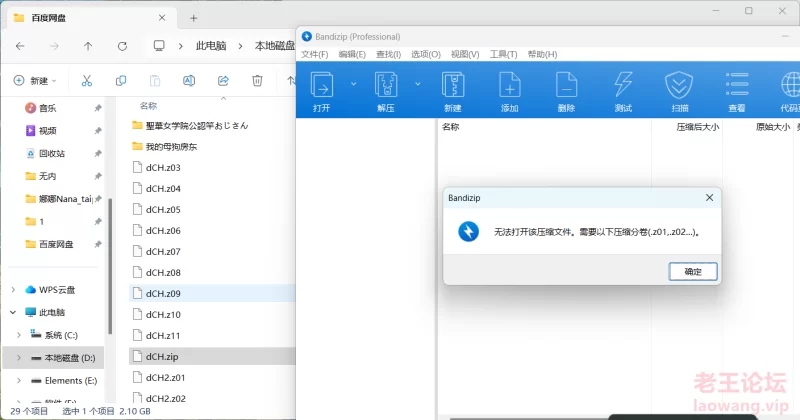Expand Elements (E:) drive node

[x=19, y=381]
